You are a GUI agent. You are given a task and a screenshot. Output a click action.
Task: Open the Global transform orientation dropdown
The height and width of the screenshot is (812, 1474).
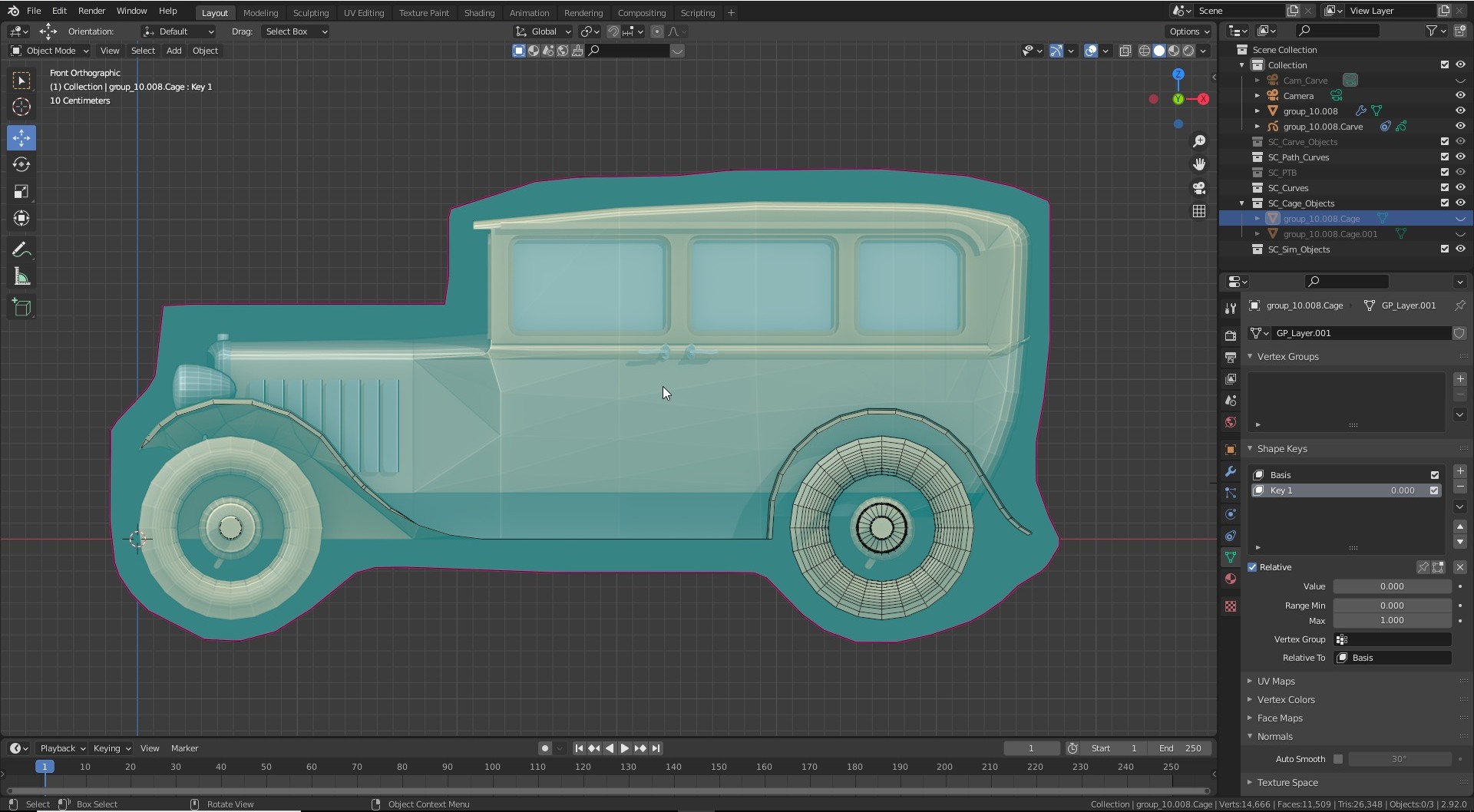[x=544, y=31]
